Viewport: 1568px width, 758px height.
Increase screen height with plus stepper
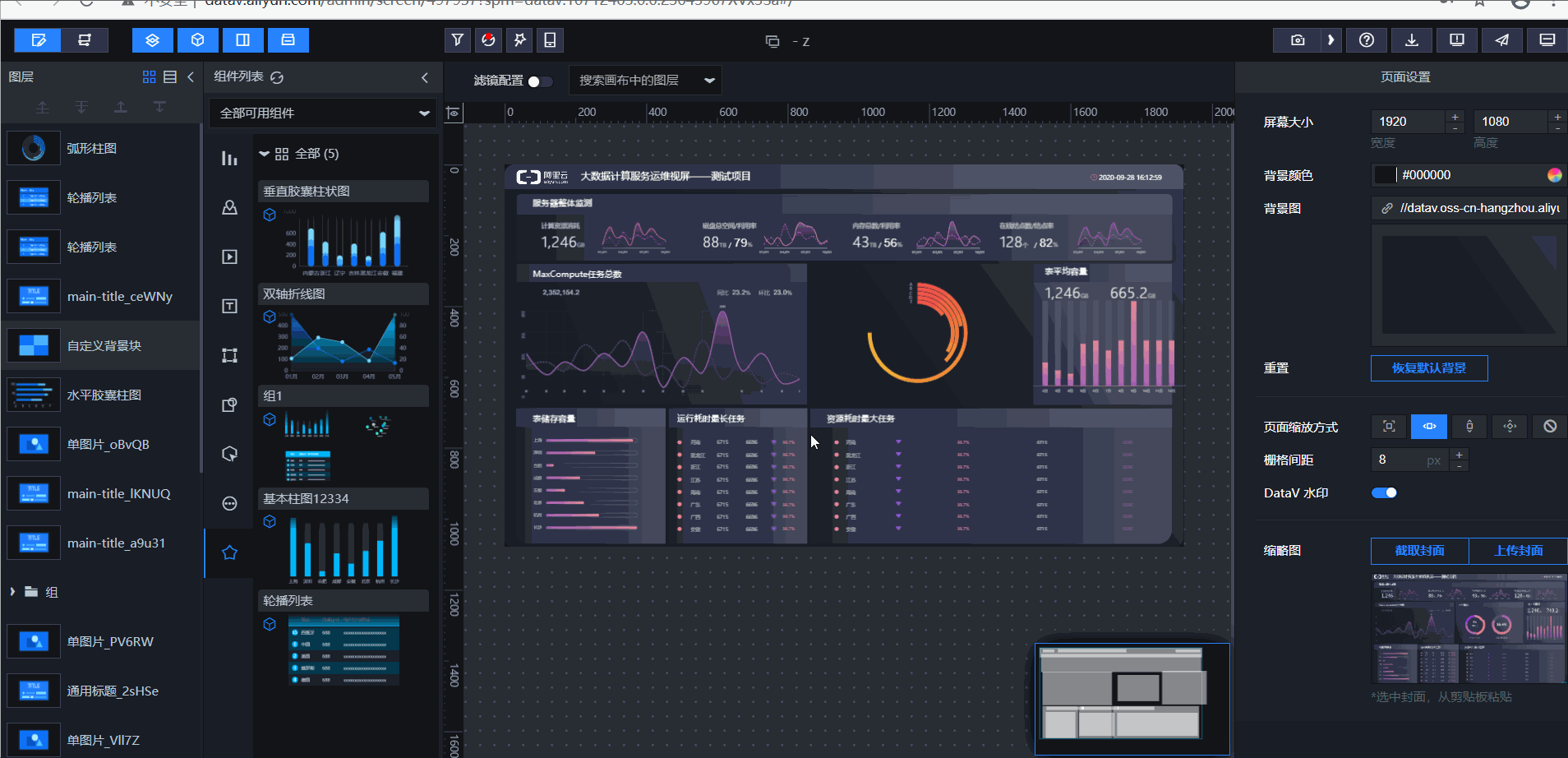1557,117
